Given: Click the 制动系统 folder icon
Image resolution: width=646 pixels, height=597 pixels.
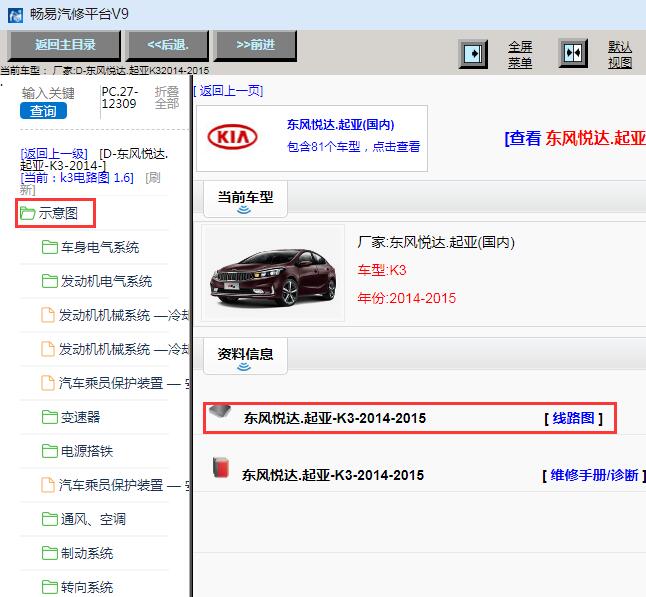Looking at the screenshot, I should [49, 553].
